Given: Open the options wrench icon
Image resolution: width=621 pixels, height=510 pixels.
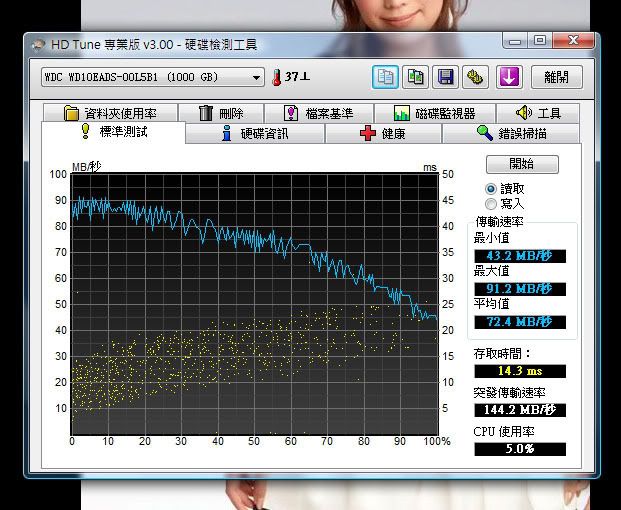Looking at the screenshot, I should pyautogui.click(x=475, y=77).
